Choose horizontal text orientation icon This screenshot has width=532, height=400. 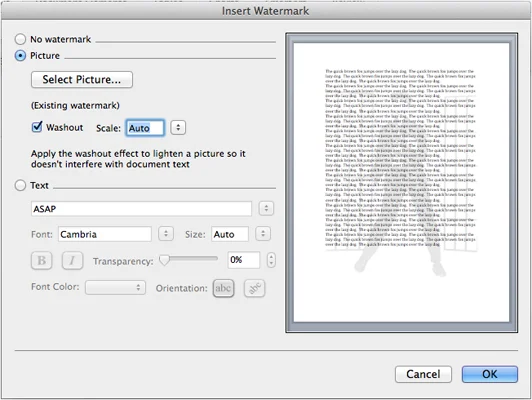(x=223, y=288)
